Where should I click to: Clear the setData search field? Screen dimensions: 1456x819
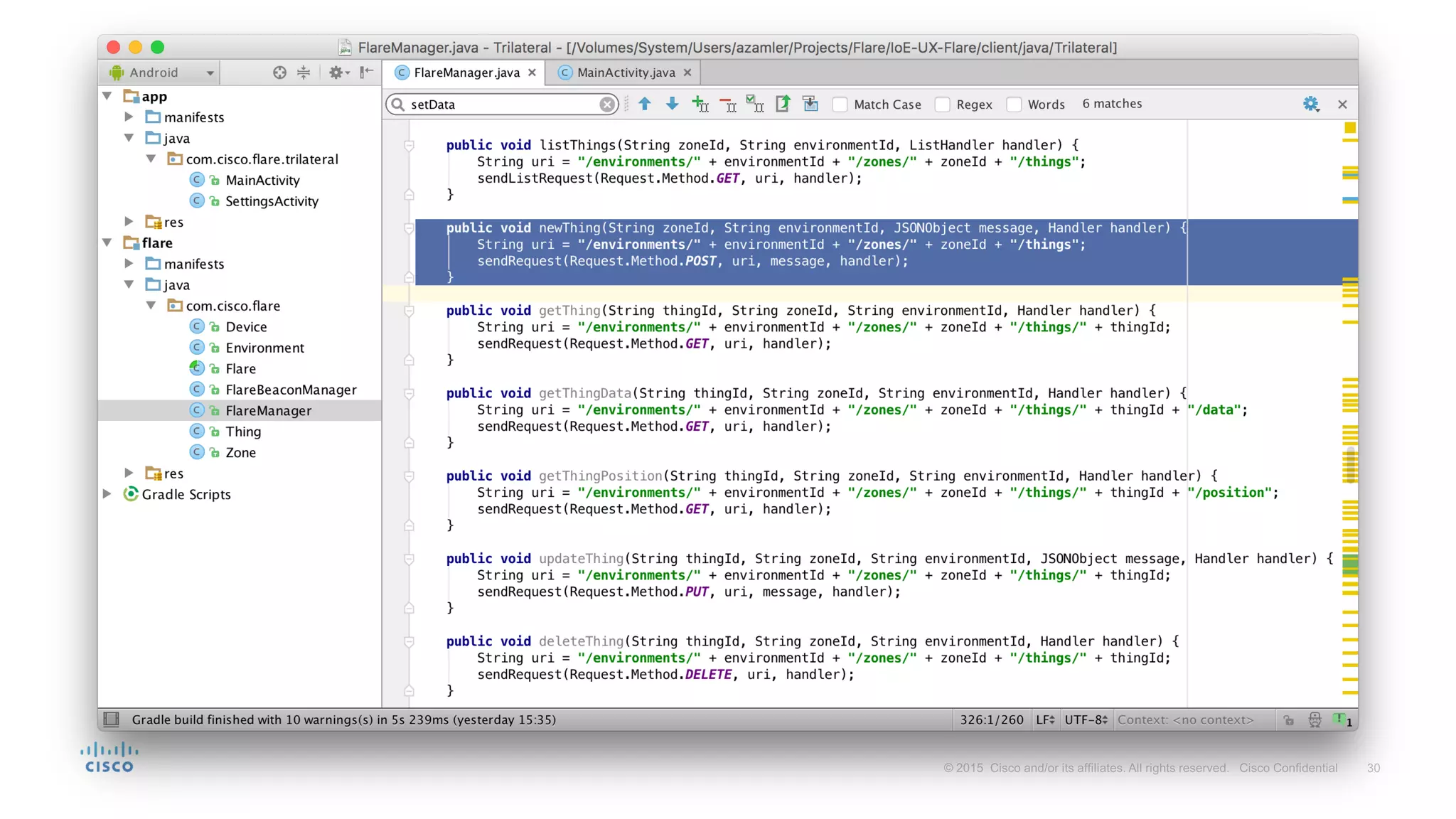coord(606,105)
